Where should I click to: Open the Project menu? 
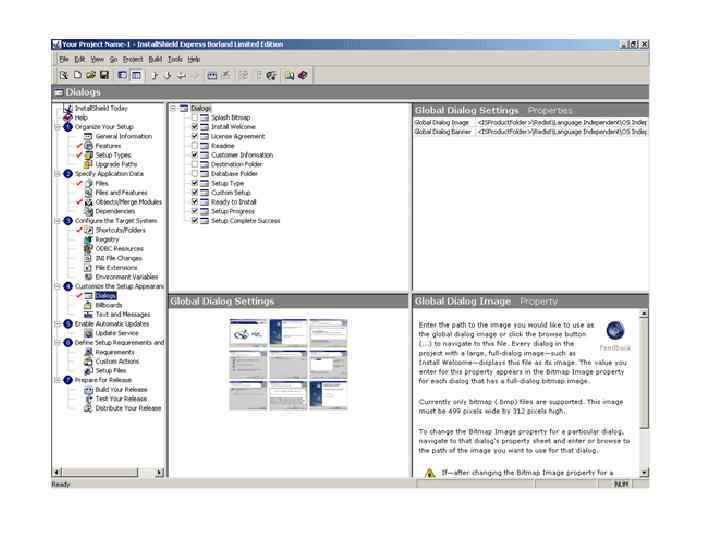133,59
